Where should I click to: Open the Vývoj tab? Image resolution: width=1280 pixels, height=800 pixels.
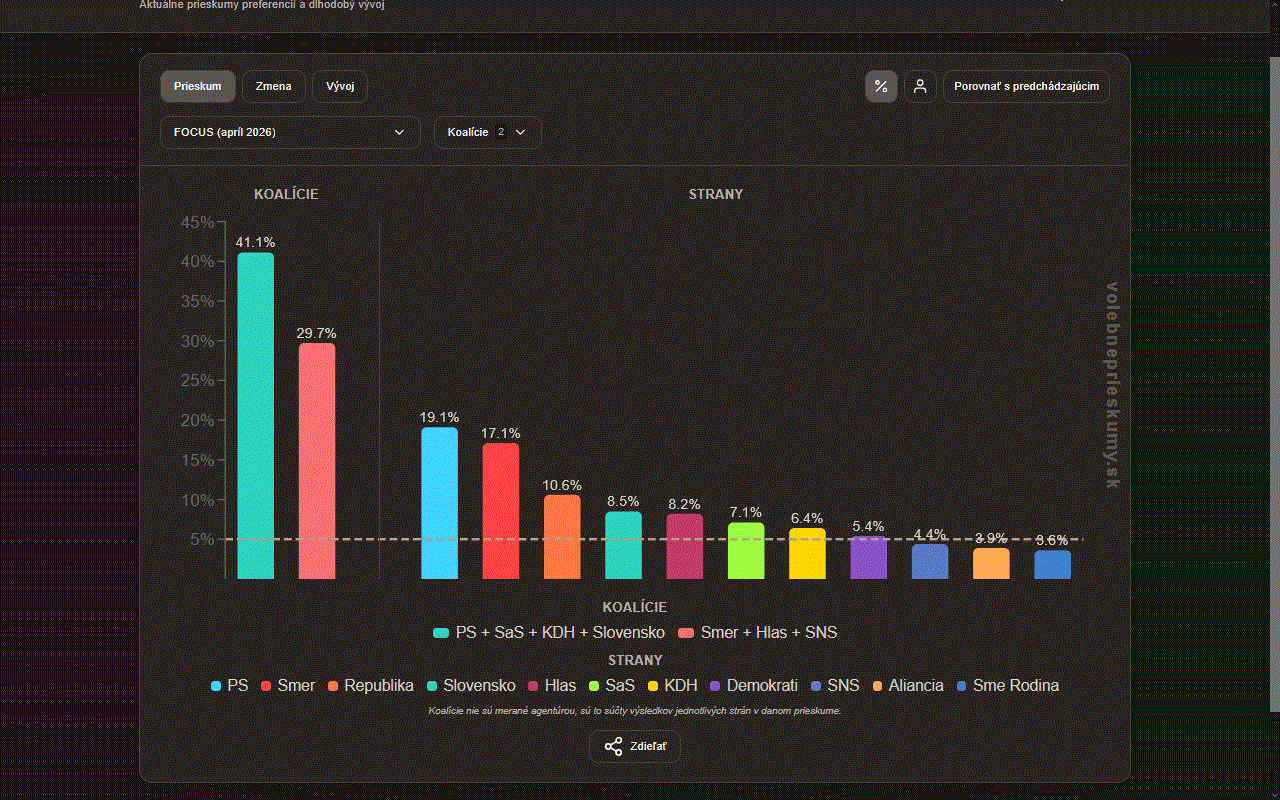click(340, 86)
